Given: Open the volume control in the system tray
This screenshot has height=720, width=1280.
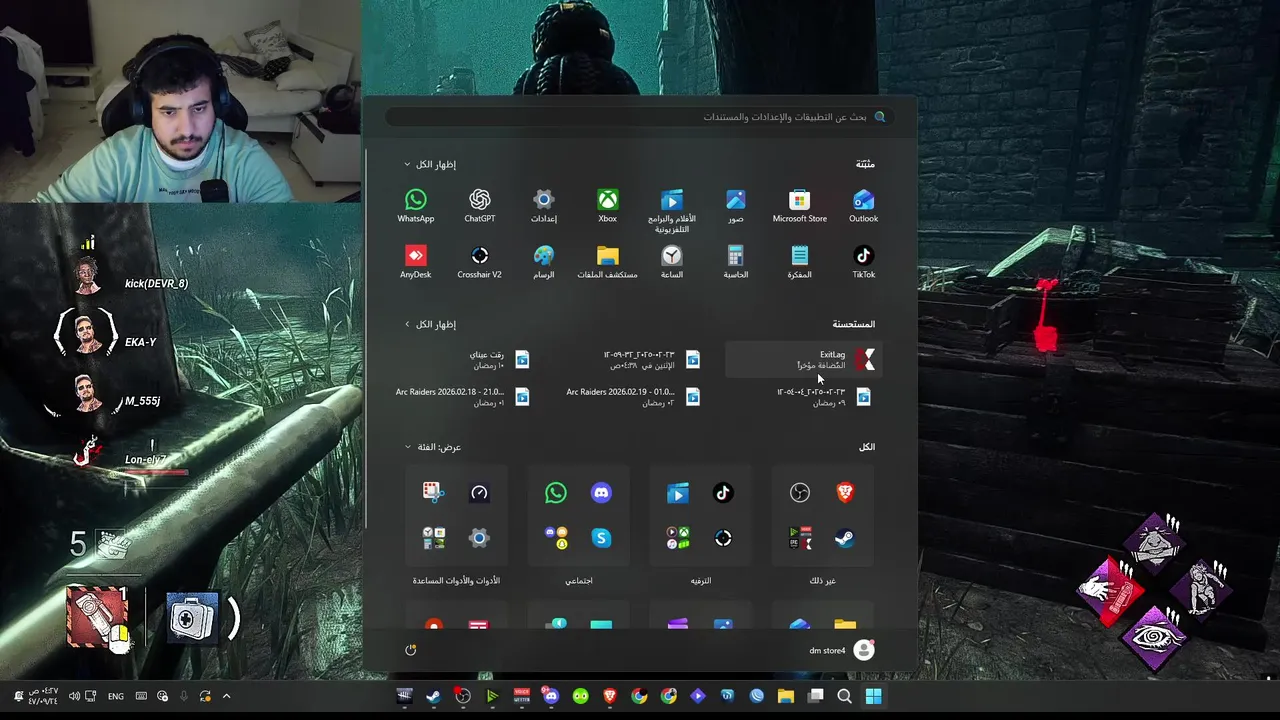Looking at the screenshot, I should (x=74, y=696).
